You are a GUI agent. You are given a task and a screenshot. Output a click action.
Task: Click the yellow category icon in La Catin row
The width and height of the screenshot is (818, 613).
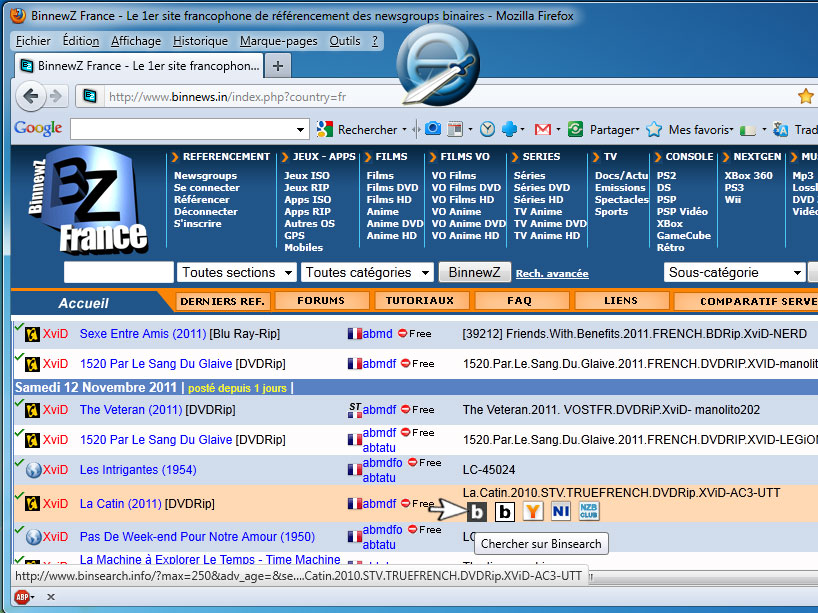(x=32, y=504)
